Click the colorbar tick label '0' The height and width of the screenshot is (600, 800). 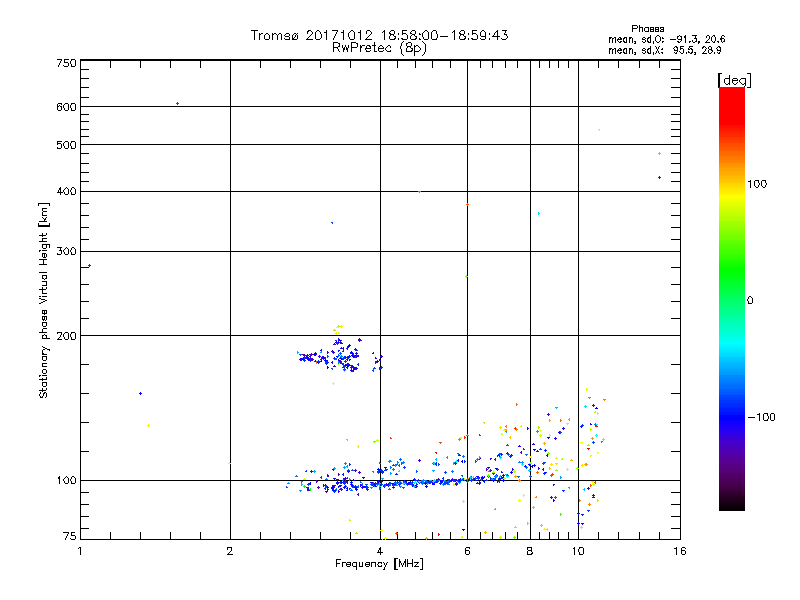[x=750, y=300]
